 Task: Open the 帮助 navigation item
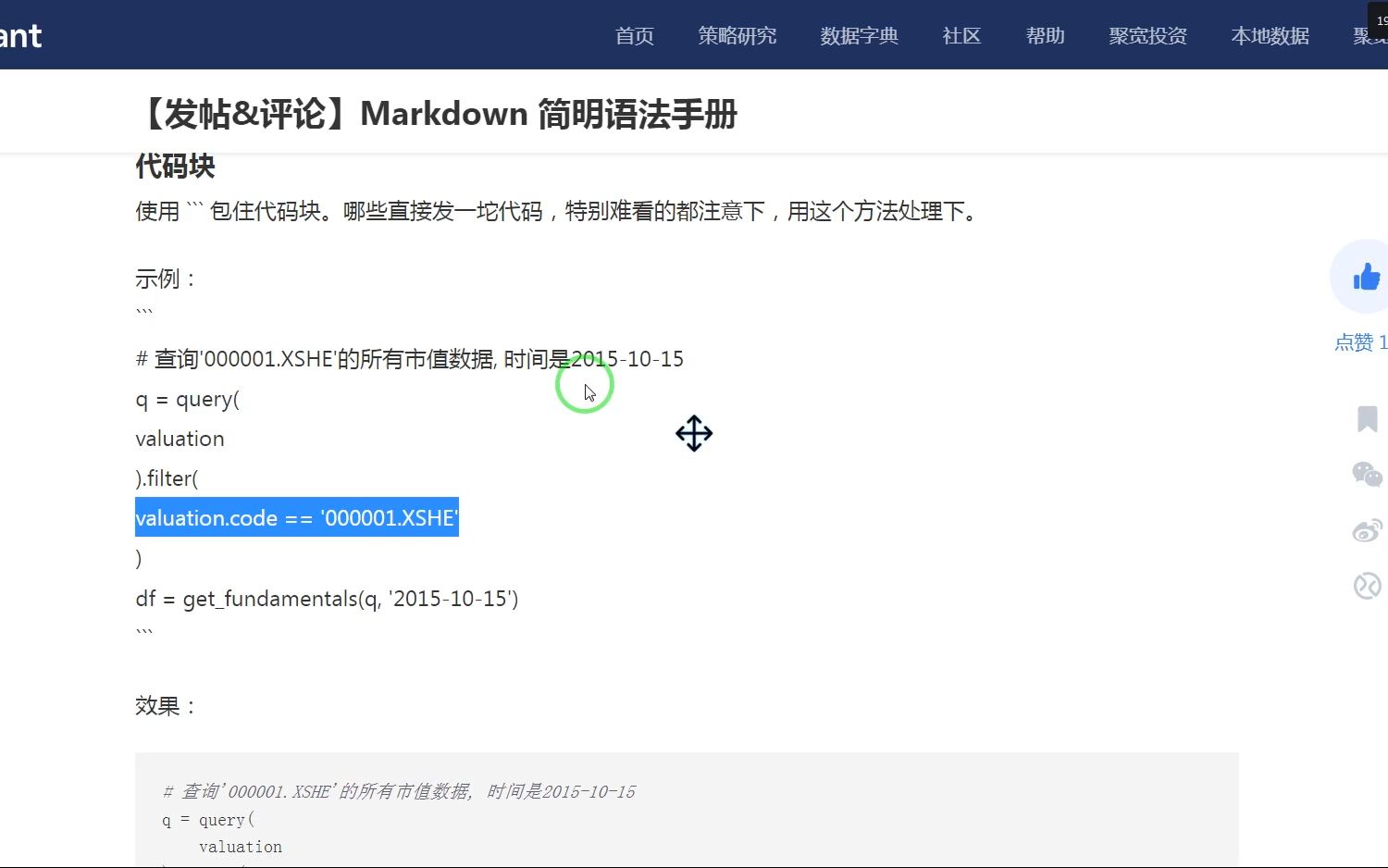click(x=1046, y=36)
